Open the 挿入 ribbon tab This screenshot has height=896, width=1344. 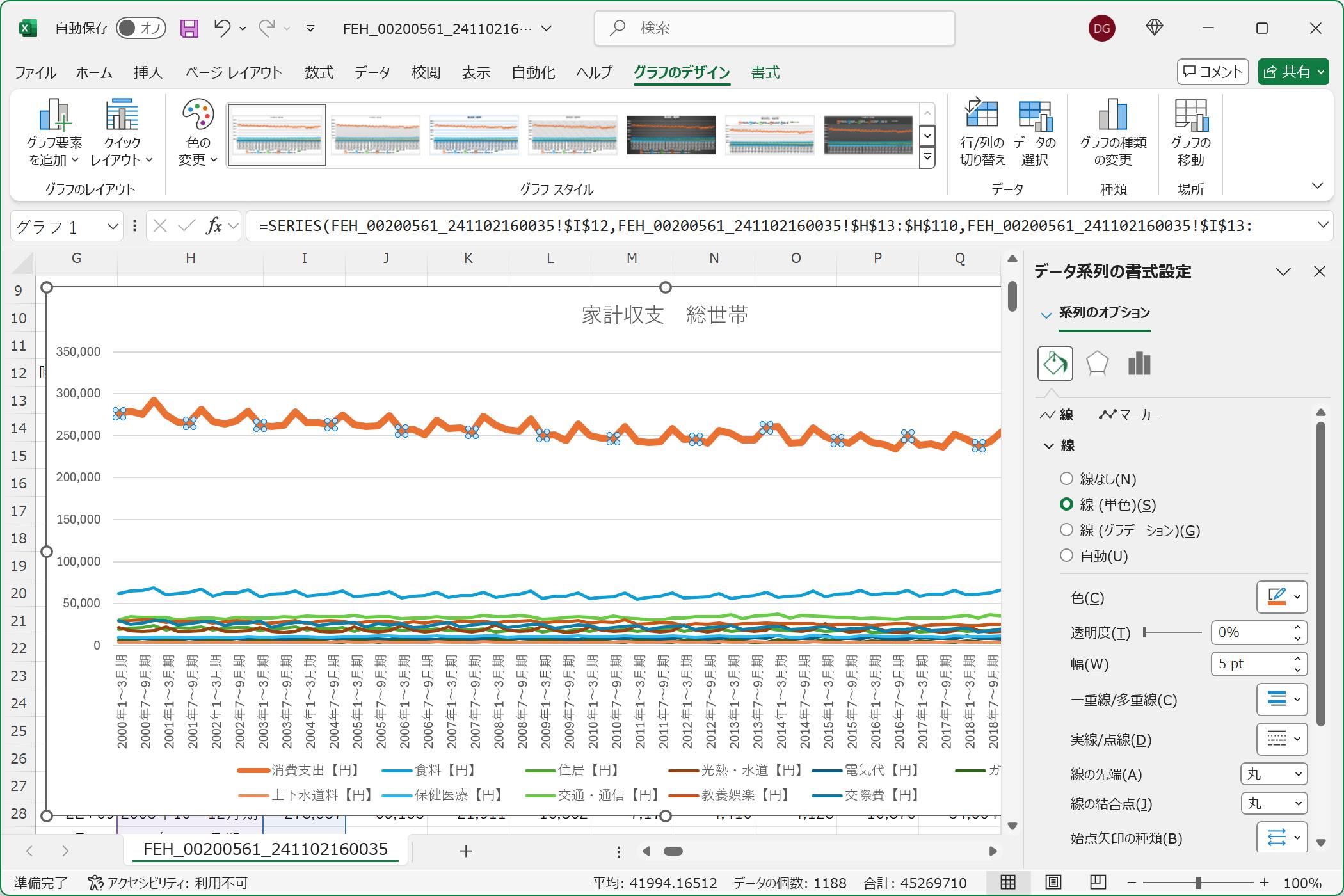point(148,72)
